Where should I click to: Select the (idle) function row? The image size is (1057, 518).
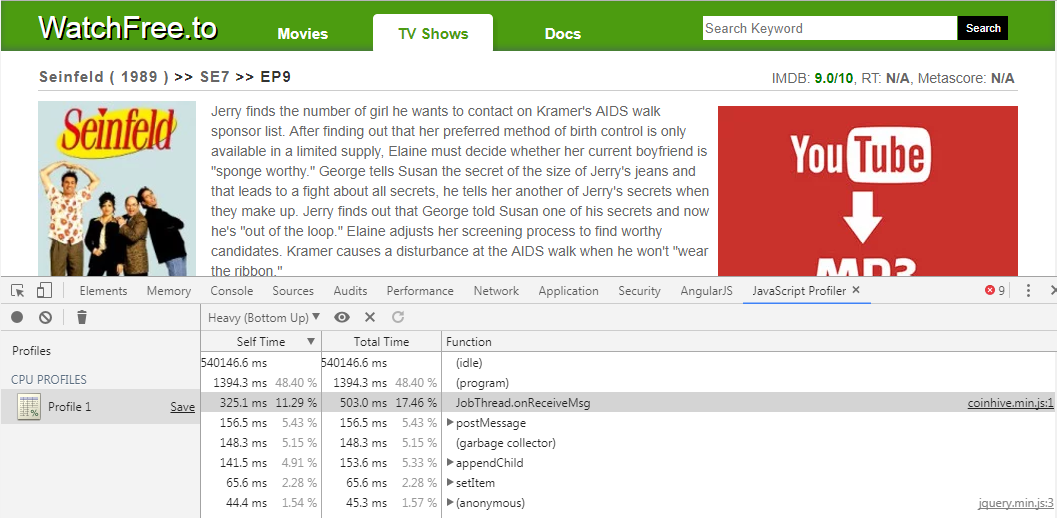(629, 363)
